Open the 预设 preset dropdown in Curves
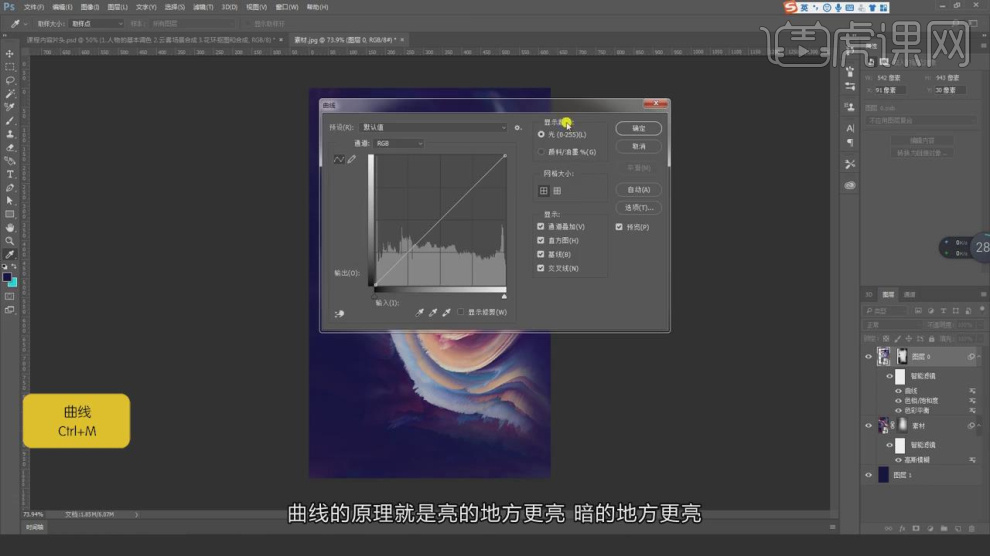The width and height of the screenshot is (990, 556). (433, 127)
